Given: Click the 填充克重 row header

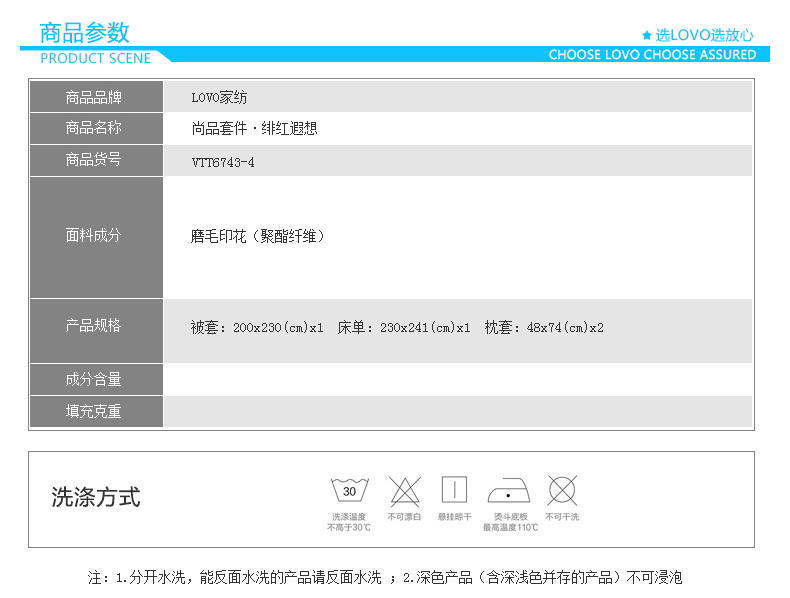Looking at the screenshot, I should point(94,411).
